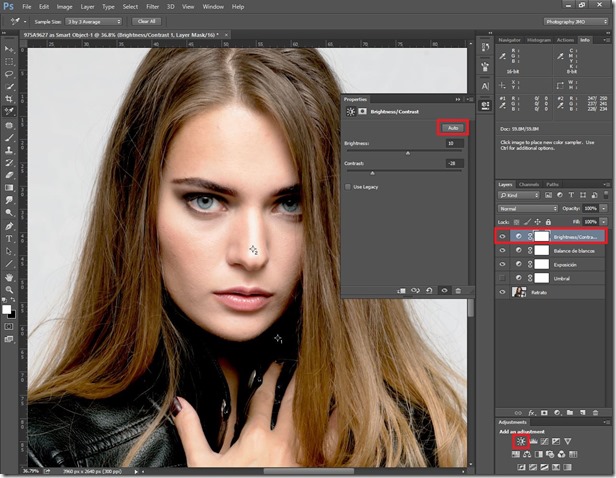Hide the Brightness/Contrast layer
The image size is (616, 478).
502,236
